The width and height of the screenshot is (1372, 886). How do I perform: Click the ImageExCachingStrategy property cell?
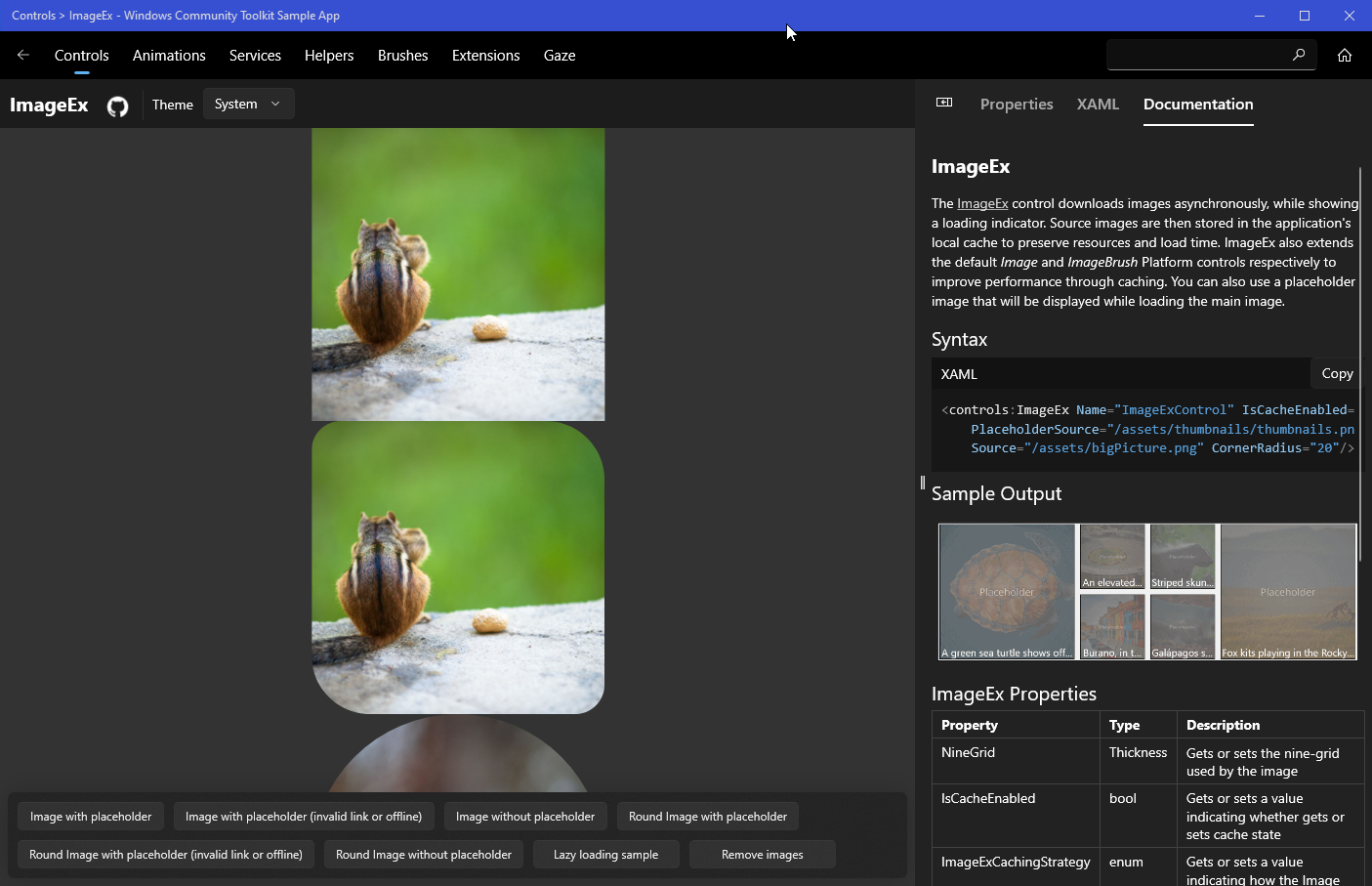click(x=1016, y=867)
